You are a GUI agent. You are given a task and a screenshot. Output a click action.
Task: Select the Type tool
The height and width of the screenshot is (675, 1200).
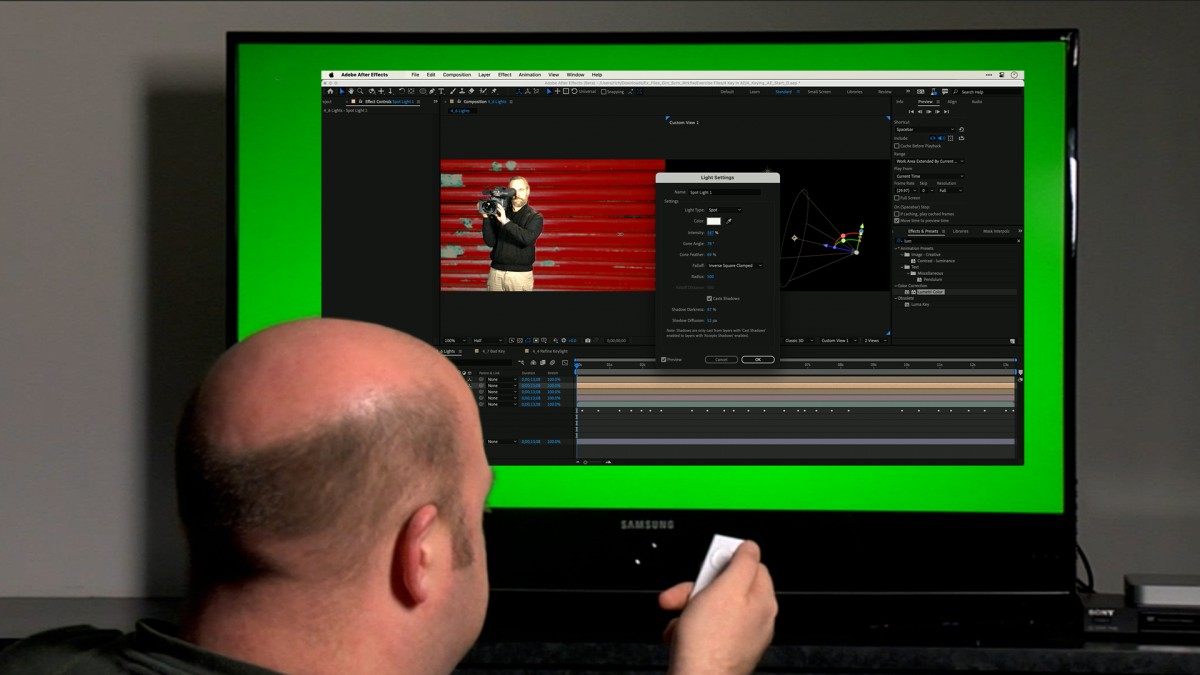pyautogui.click(x=442, y=91)
